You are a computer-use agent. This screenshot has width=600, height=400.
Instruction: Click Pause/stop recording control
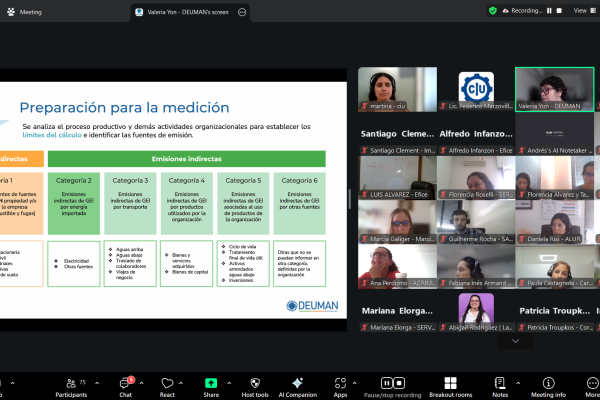[393, 387]
